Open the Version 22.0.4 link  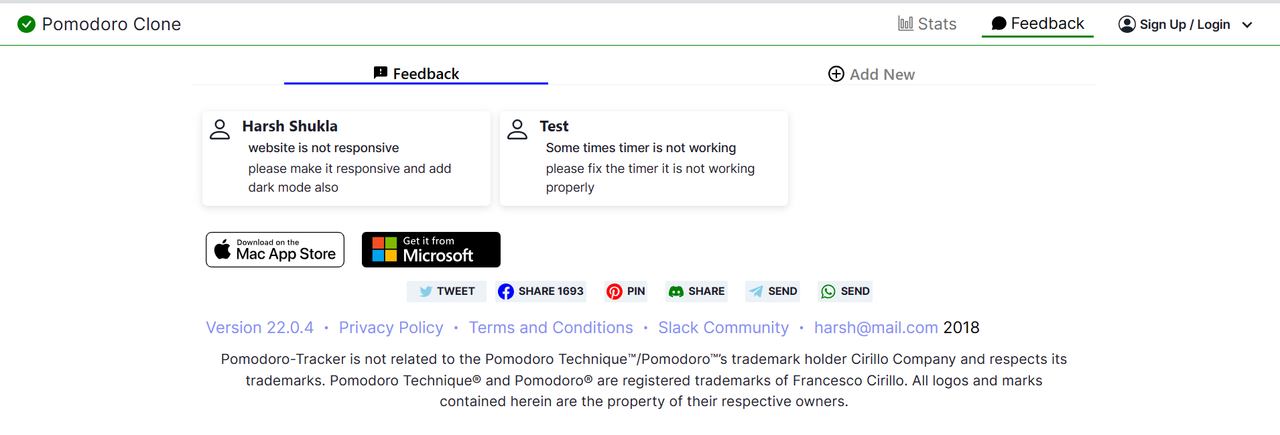coord(260,327)
